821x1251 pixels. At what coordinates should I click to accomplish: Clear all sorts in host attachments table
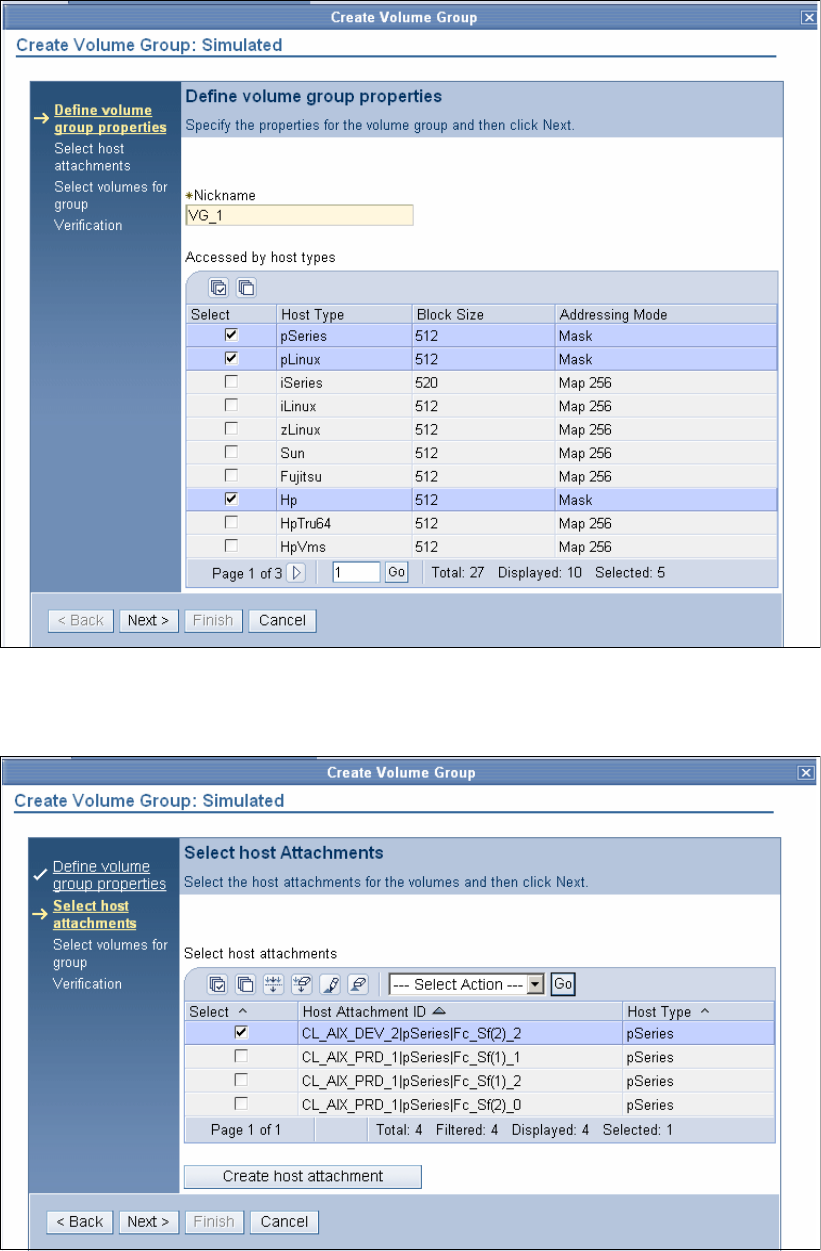tap(357, 984)
